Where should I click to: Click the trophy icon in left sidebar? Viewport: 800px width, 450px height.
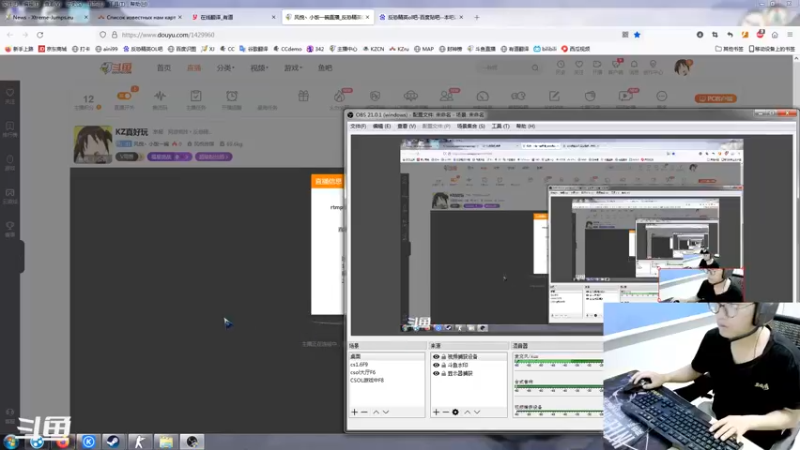10,226
